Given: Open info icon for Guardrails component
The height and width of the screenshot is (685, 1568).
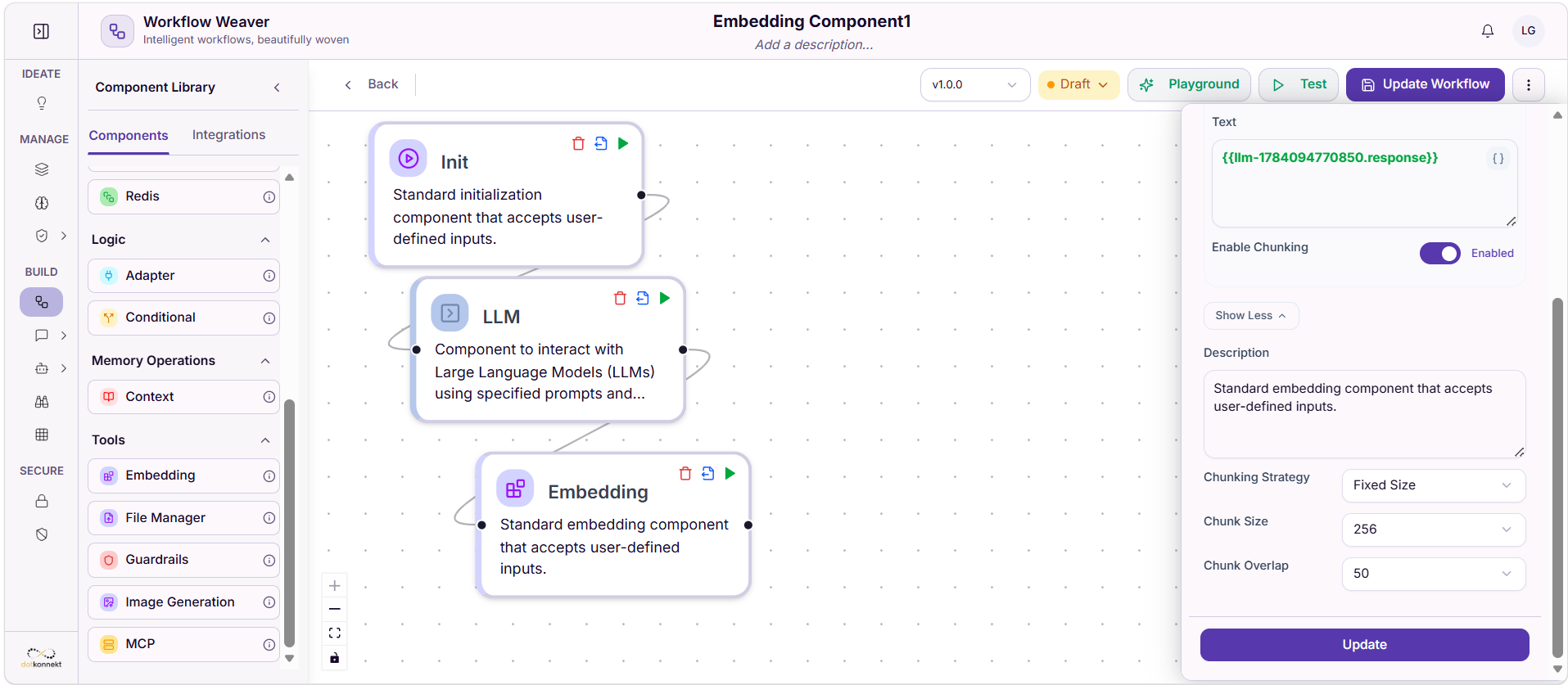Looking at the screenshot, I should click(x=269, y=561).
